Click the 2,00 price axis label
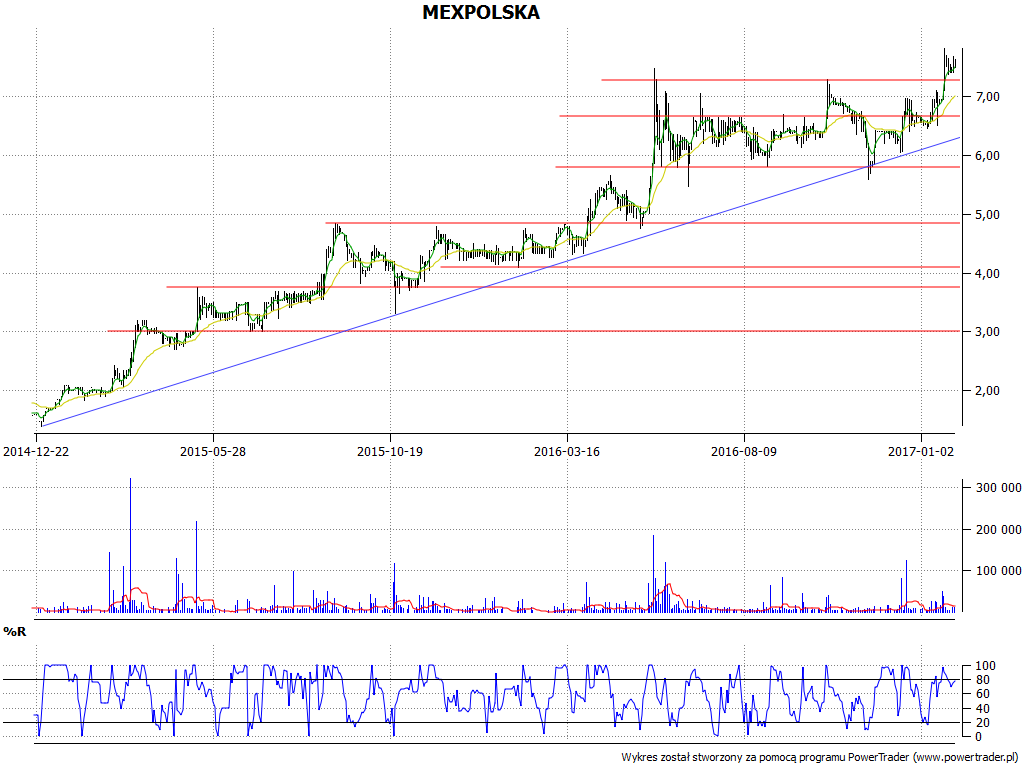This screenshot has width=1024, height=768. (x=988, y=391)
